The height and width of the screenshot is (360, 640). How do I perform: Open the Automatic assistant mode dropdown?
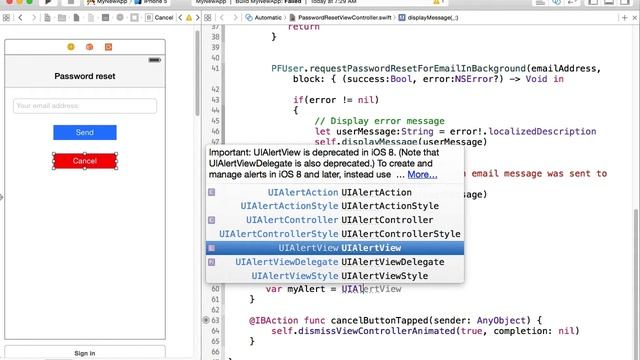pyautogui.click(x=264, y=18)
